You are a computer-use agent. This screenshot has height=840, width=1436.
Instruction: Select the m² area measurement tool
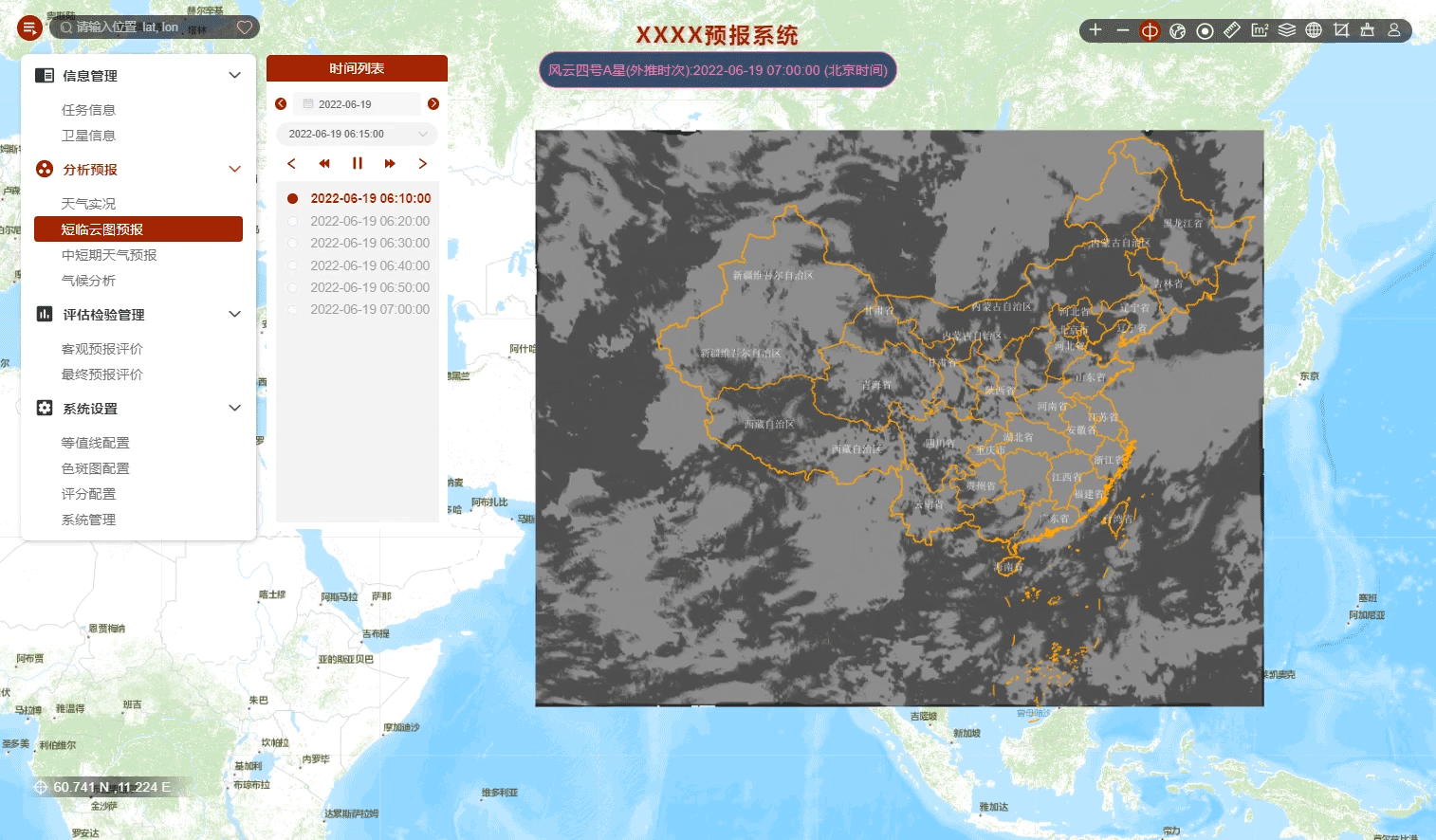pos(1260,30)
